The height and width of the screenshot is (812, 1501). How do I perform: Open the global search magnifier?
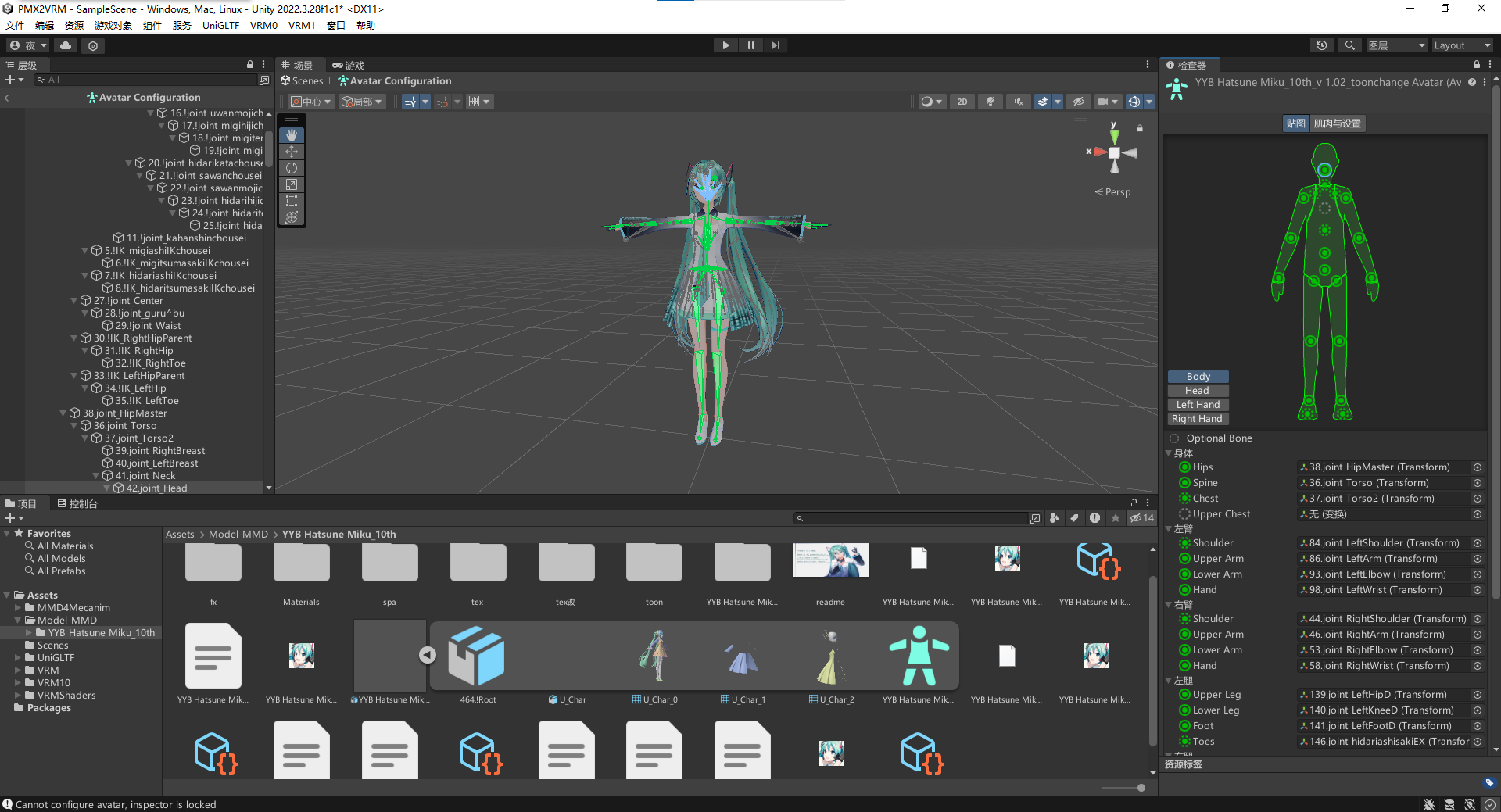tap(1349, 45)
